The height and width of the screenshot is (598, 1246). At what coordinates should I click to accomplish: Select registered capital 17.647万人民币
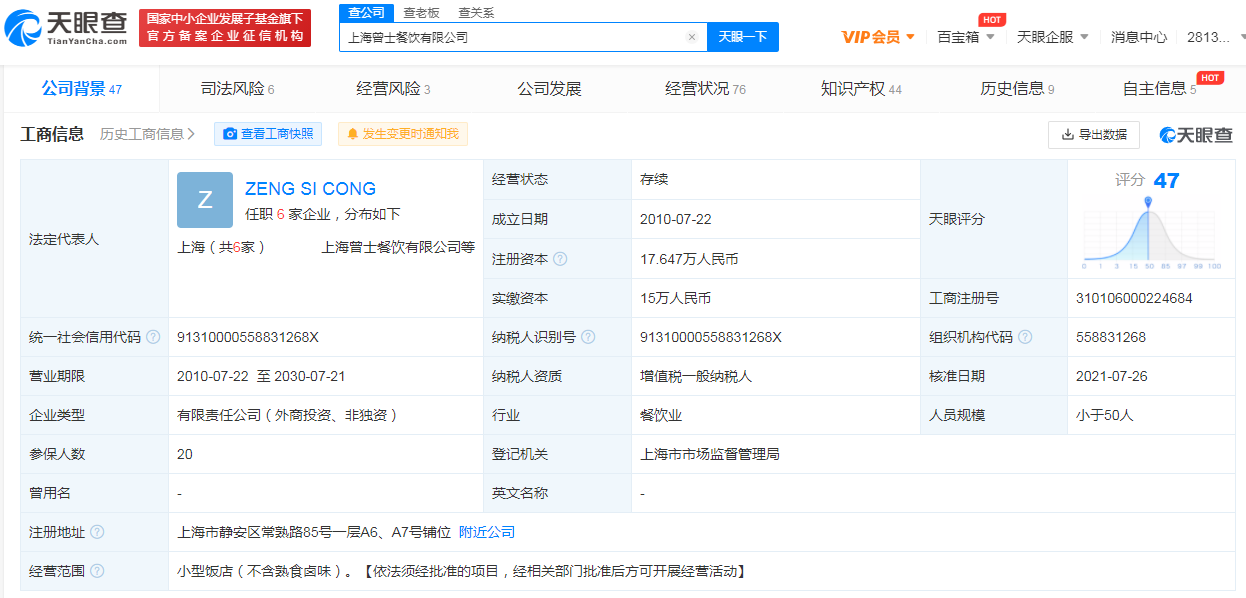pyautogui.click(x=689, y=259)
